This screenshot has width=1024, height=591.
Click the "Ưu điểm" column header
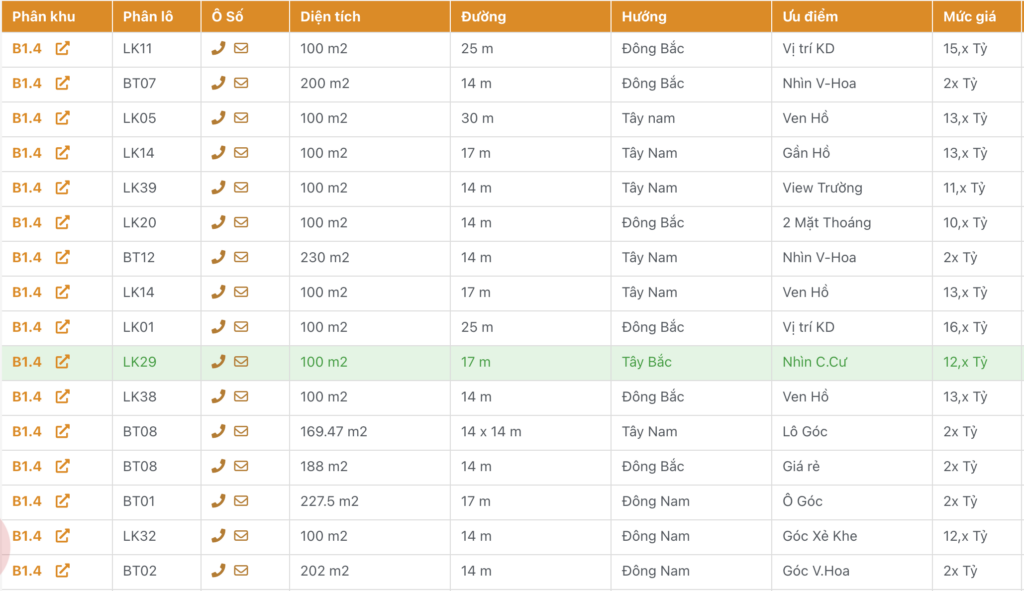click(x=810, y=17)
